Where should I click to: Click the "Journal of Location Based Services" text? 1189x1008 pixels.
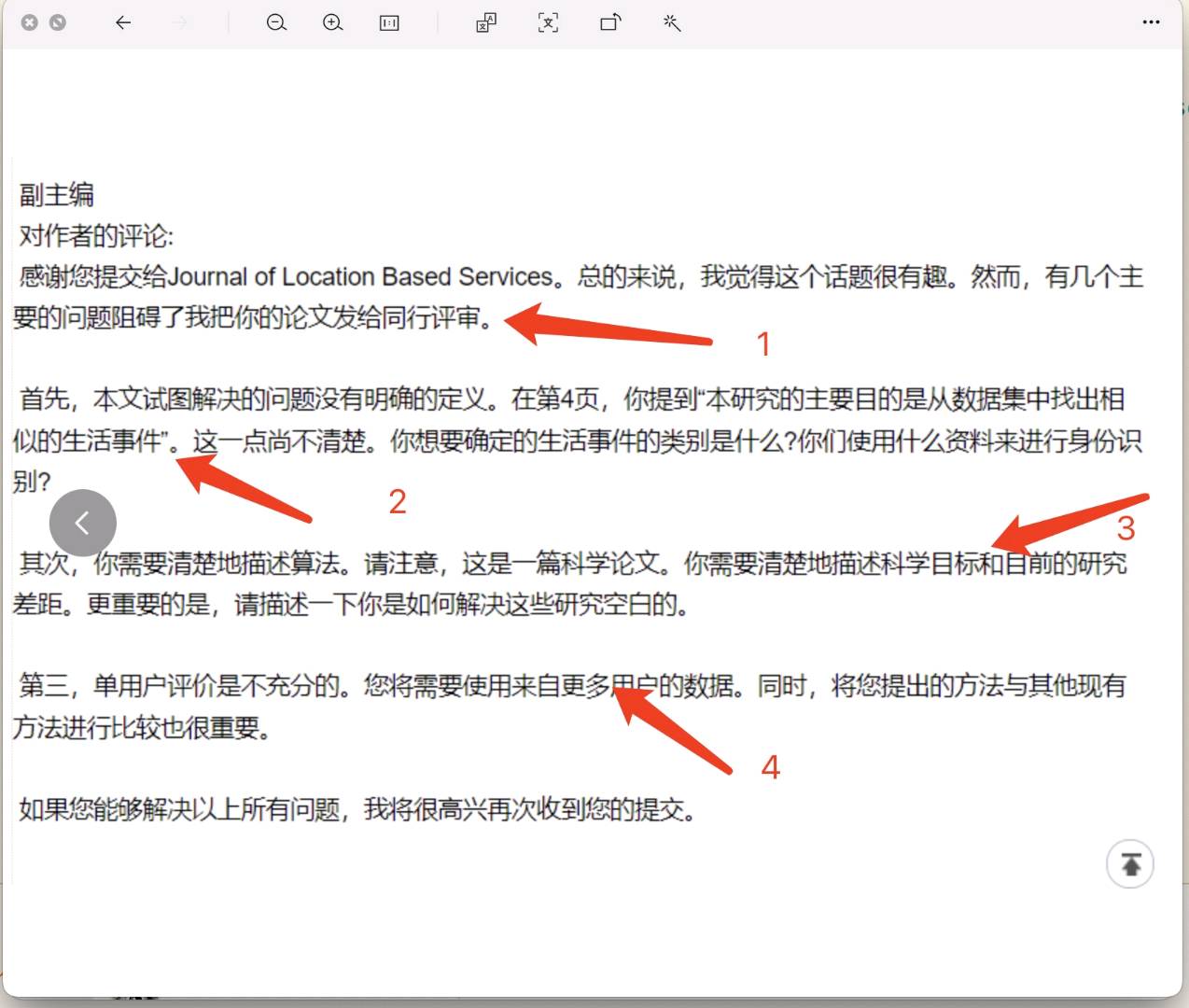[x=361, y=277]
